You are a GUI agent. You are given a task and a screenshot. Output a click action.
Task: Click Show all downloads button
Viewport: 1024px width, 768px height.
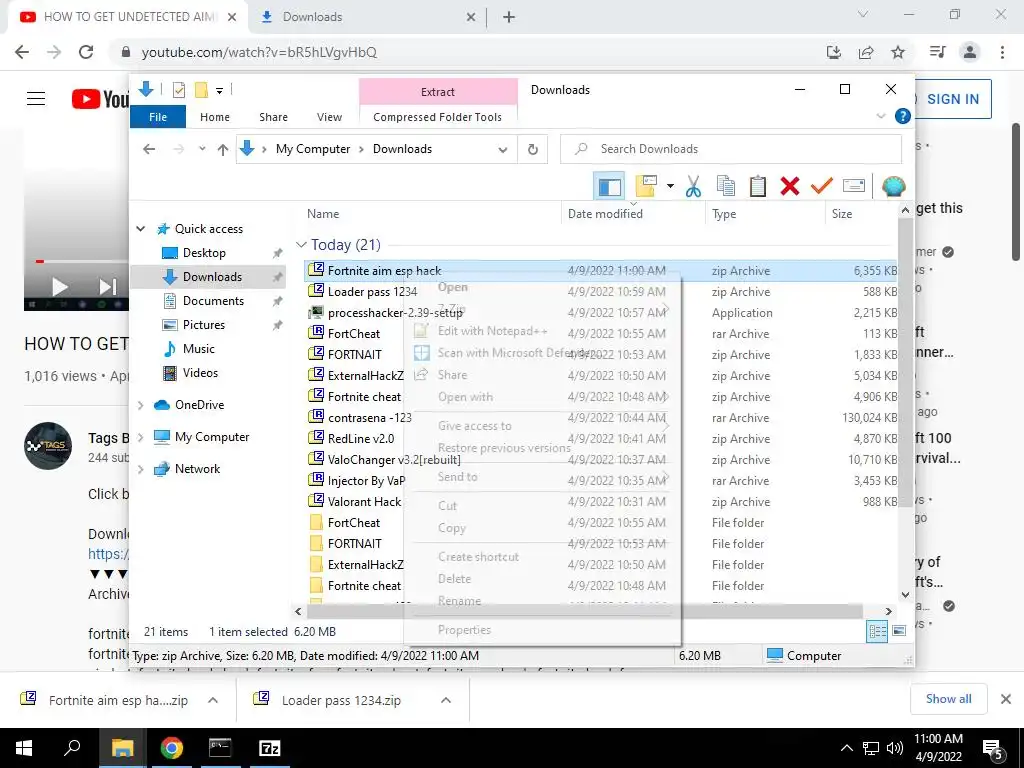948,699
